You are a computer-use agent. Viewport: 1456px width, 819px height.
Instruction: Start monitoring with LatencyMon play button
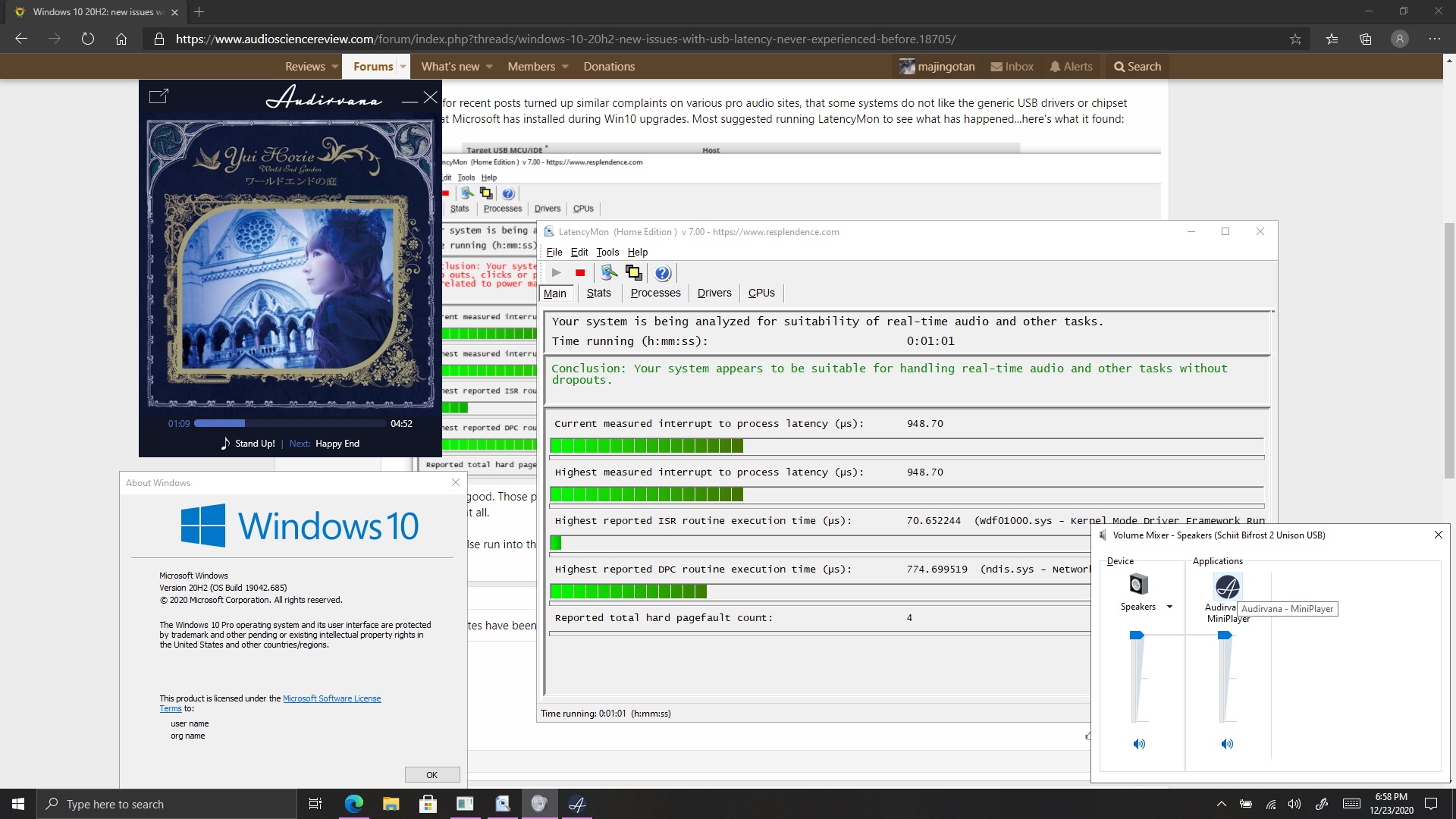click(557, 273)
